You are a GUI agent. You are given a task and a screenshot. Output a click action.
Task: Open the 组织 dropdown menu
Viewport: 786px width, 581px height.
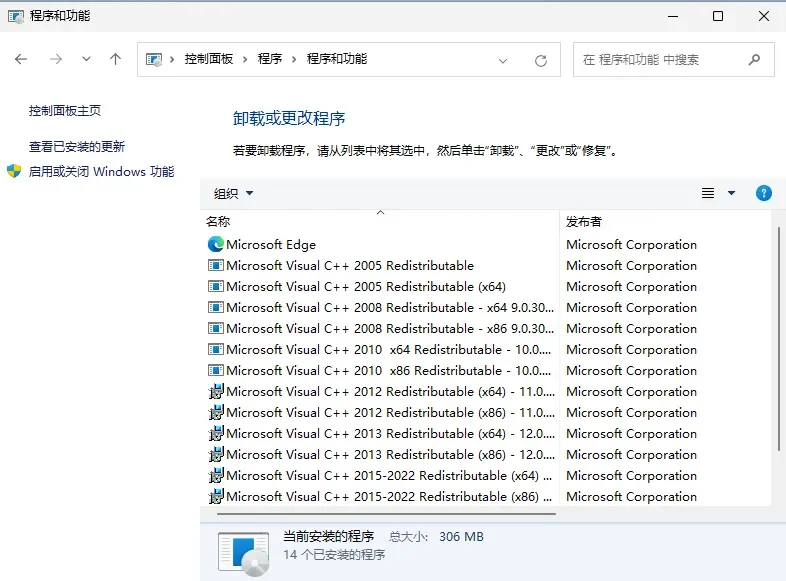click(233, 193)
